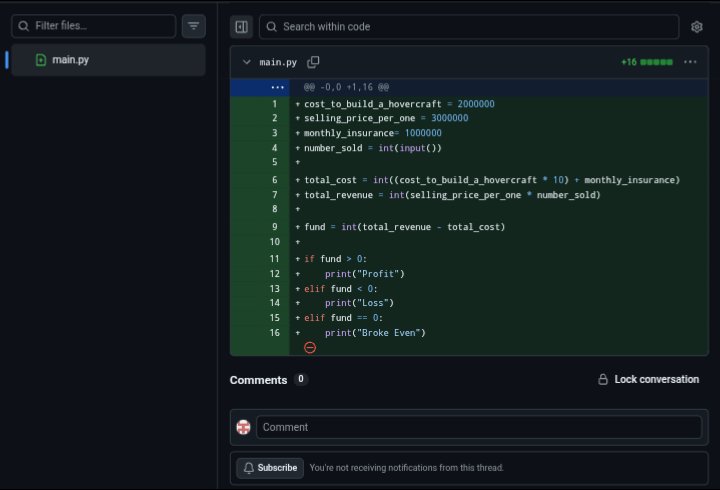
Task: Click the Subscribe button
Action: (270, 468)
